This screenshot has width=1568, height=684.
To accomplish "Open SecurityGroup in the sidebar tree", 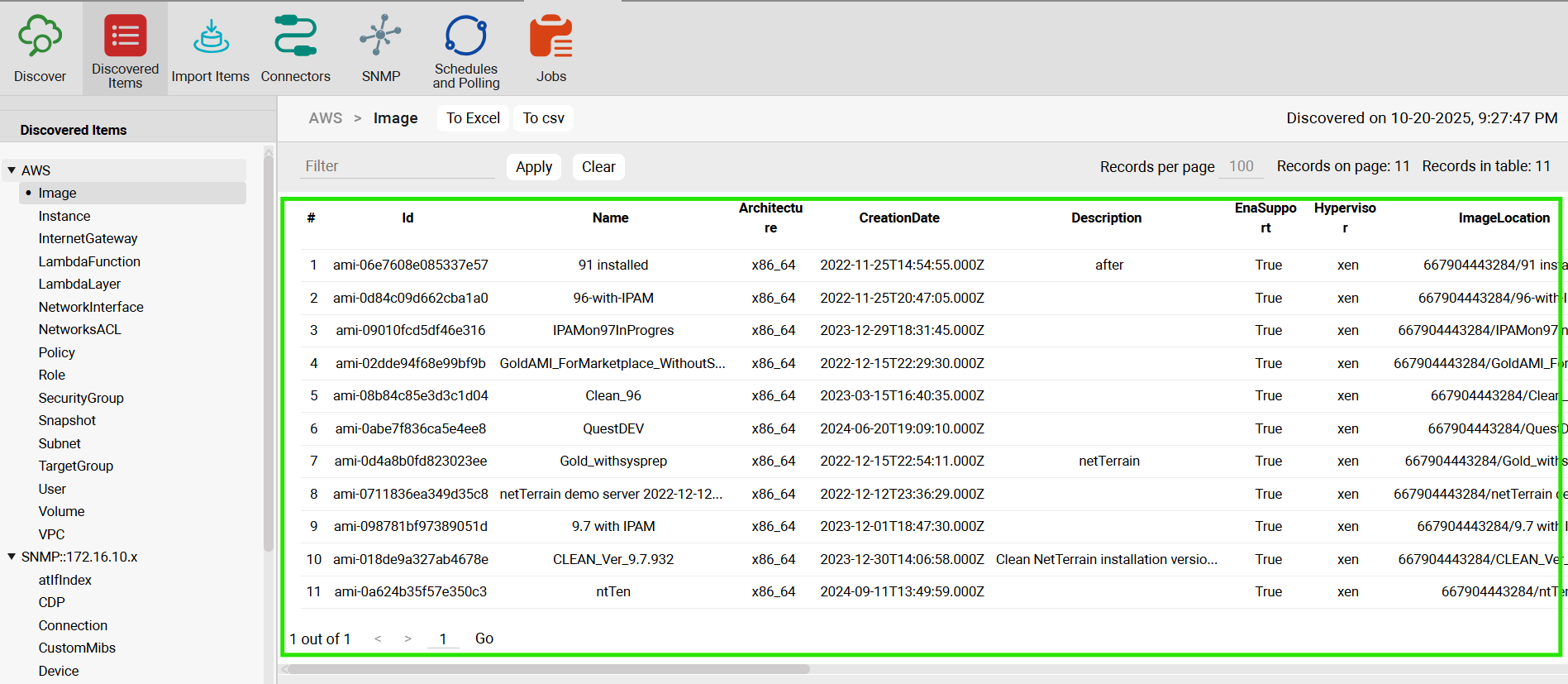I will pyautogui.click(x=81, y=398).
